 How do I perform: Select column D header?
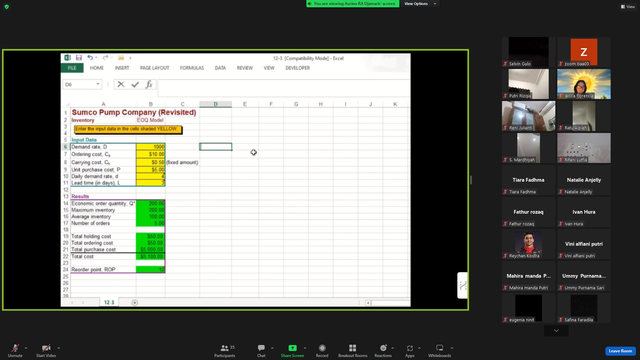(x=216, y=104)
